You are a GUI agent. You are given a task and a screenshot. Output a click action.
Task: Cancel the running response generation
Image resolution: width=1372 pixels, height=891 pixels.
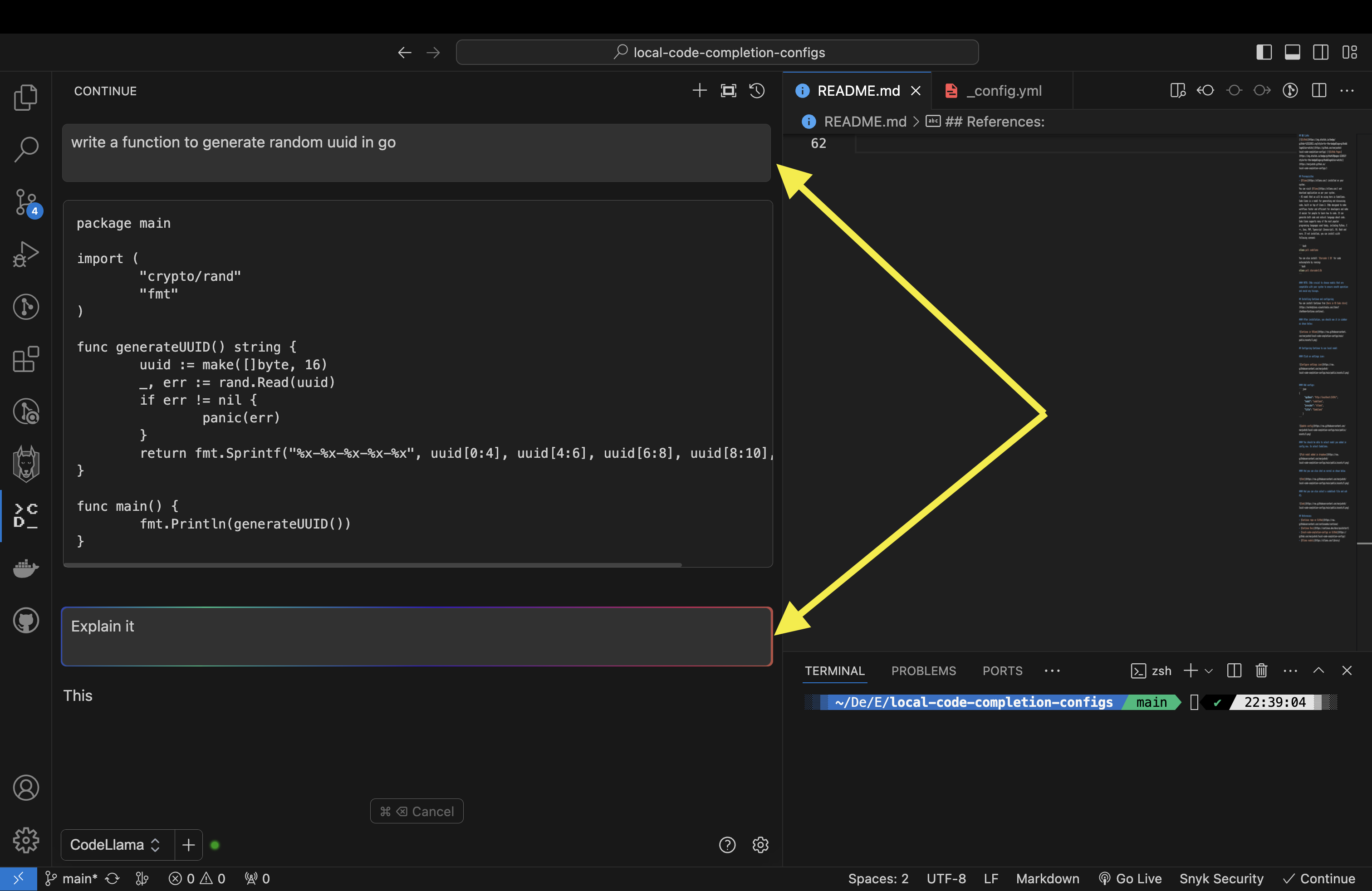click(x=416, y=812)
